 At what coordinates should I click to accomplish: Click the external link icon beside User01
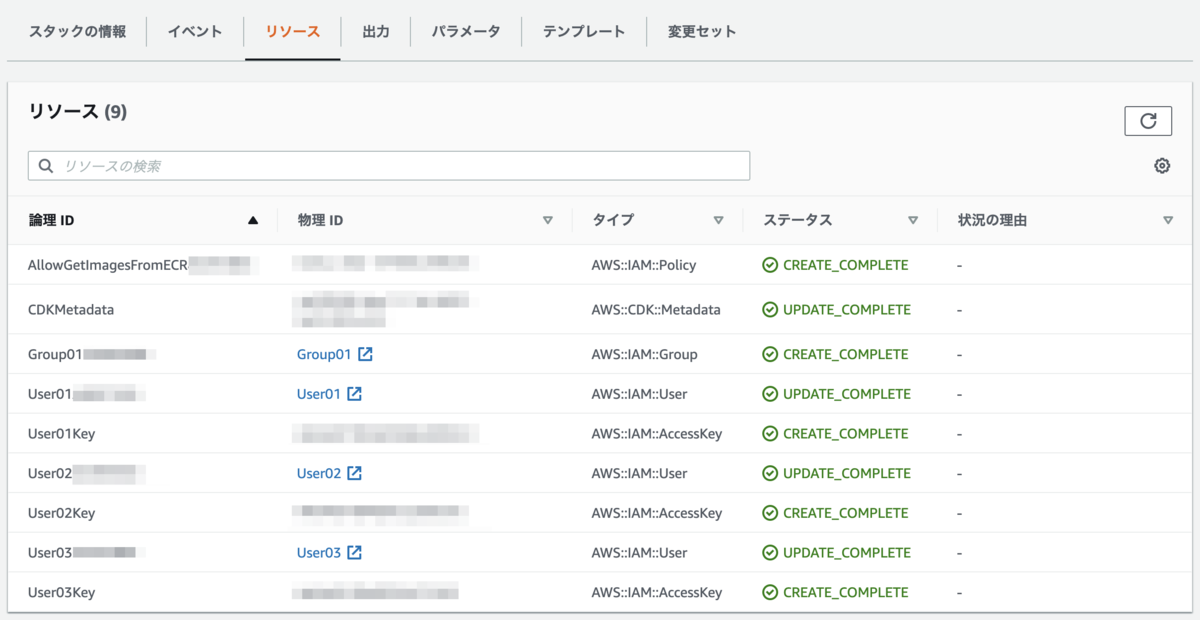coord(355,394)
